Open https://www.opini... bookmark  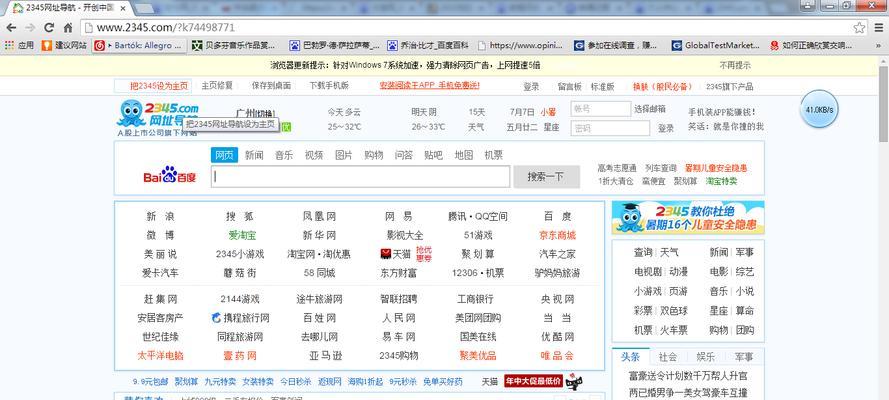pyautogui.click(x=520, y=45)
